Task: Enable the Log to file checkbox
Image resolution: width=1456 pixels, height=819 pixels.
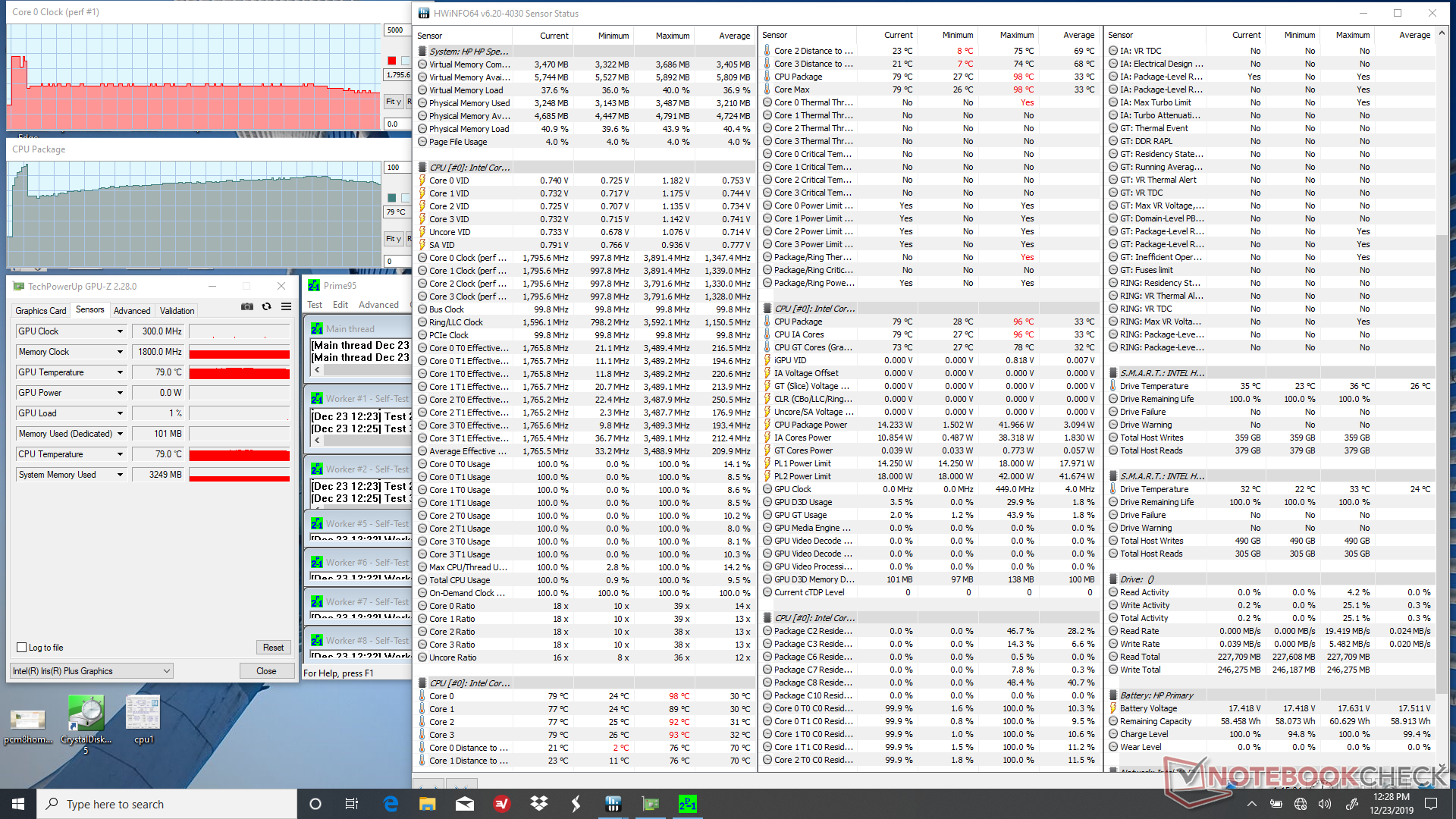Action: coord(22,648)
